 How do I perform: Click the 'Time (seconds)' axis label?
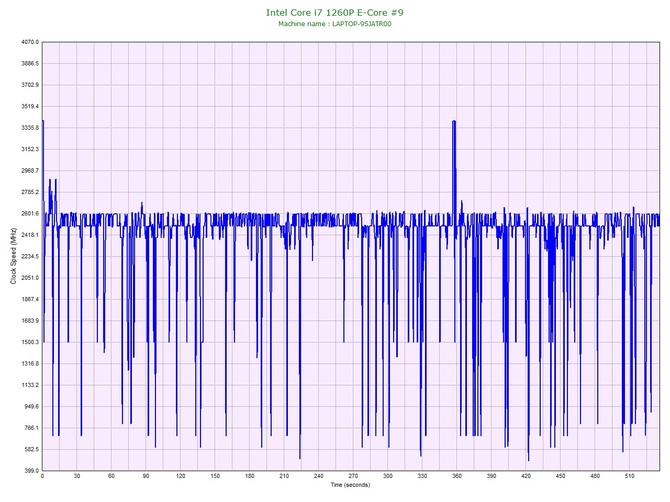(x=350, y=485)
